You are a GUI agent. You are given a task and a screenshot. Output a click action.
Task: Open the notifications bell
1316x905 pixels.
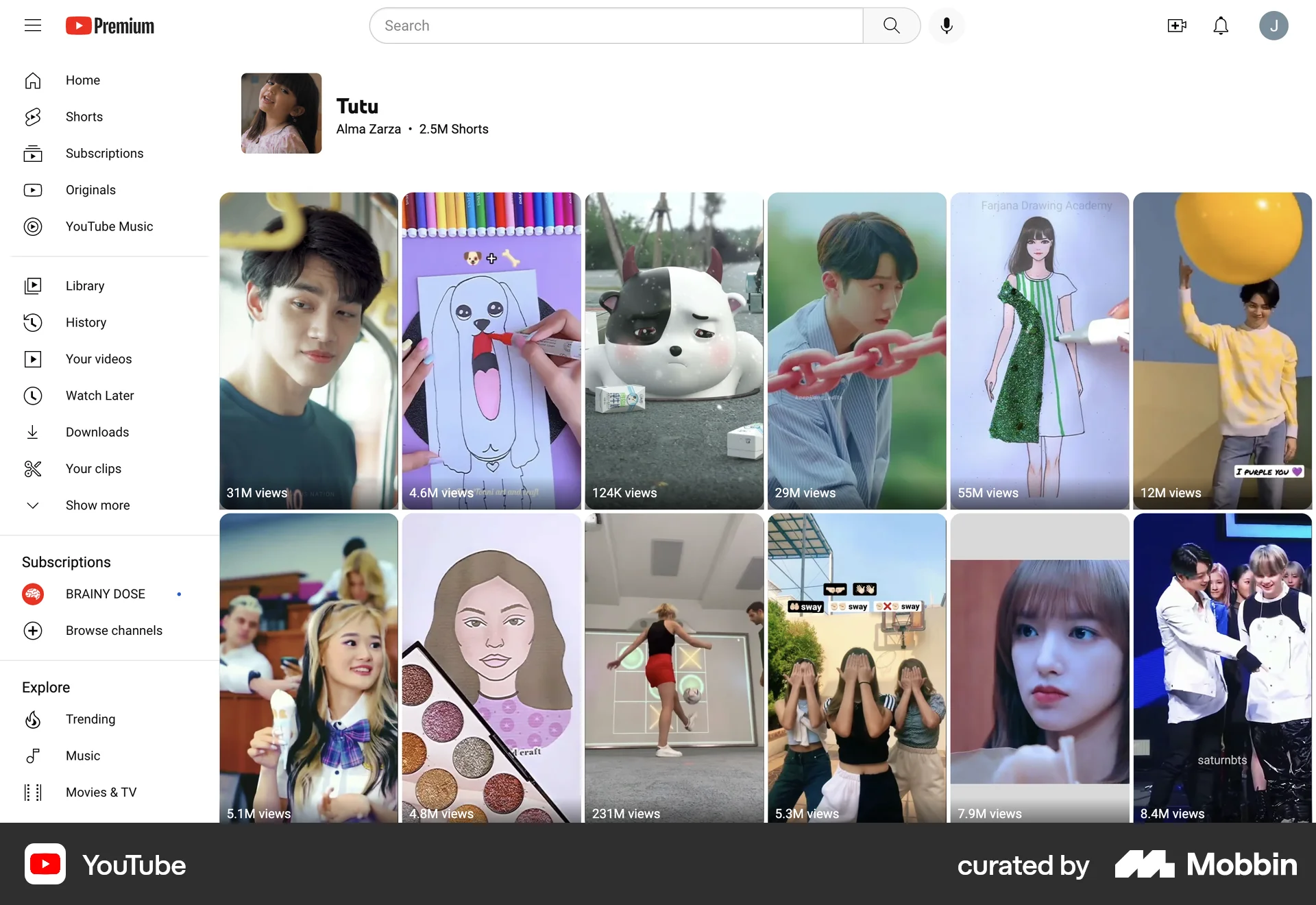(x=1221, y=25)
